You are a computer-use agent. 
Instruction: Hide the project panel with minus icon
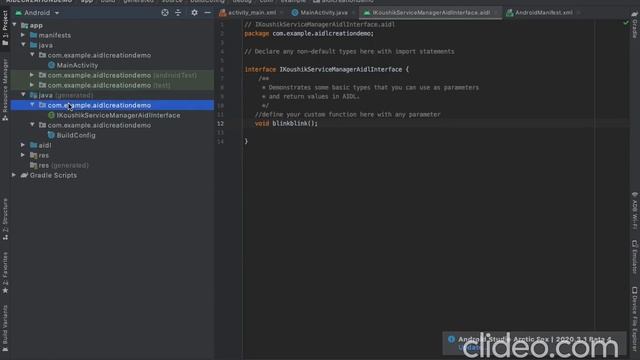point(207,13)
